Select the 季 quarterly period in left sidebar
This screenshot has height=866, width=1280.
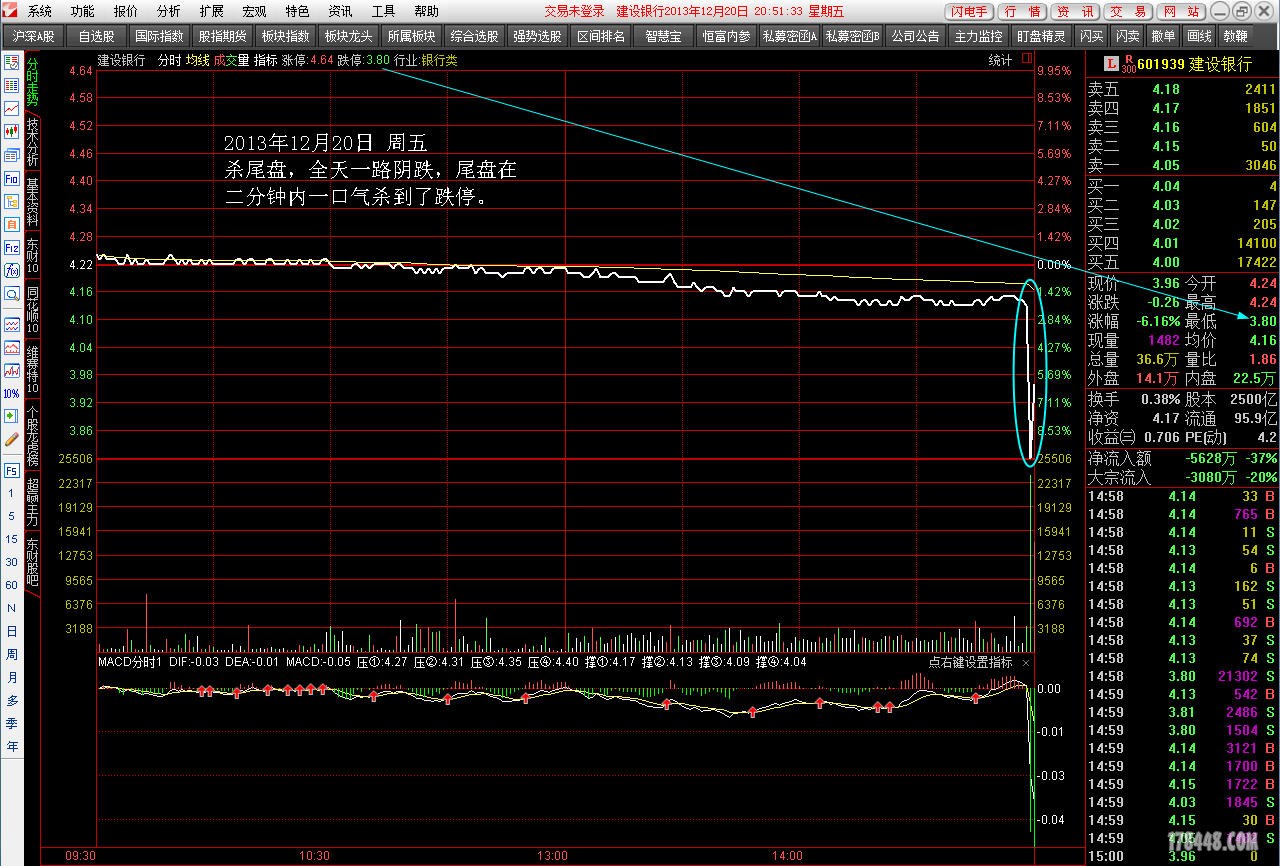coord(12,724)
